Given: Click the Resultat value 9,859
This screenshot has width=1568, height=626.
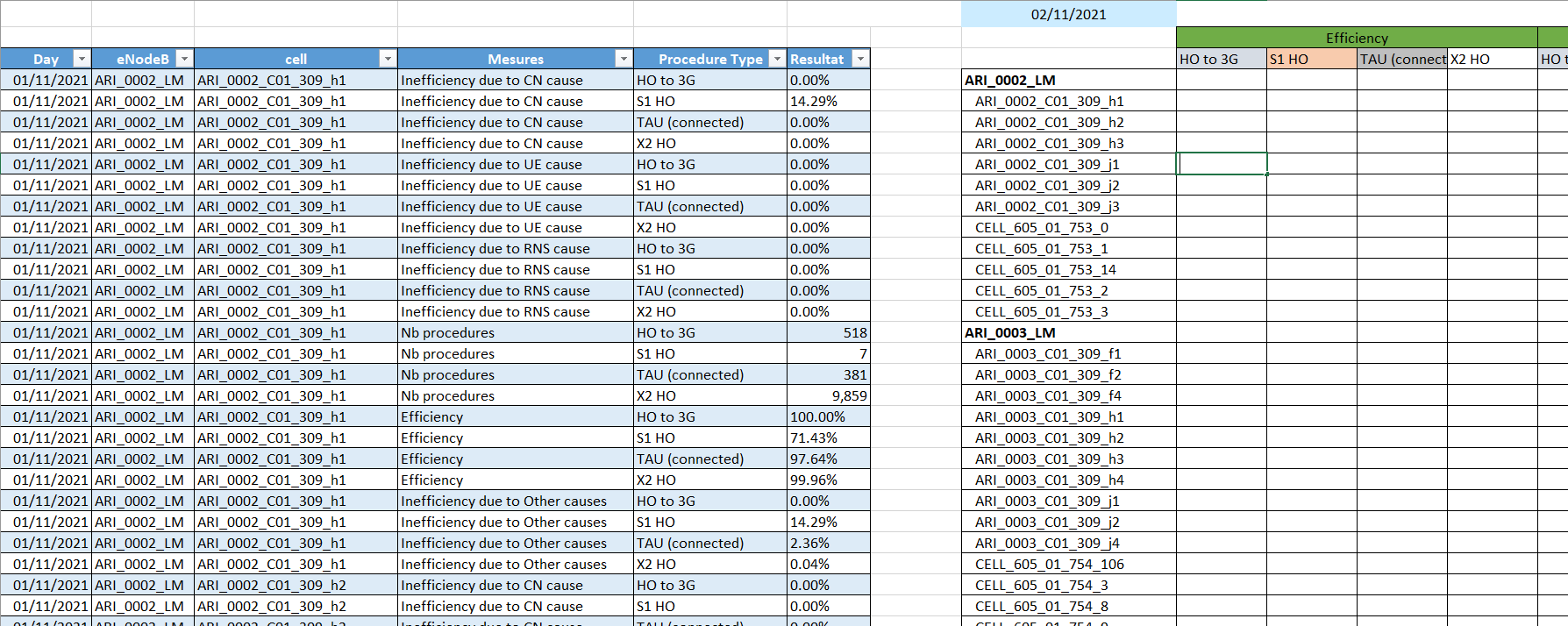Looking at the screenshot, I should point(829,395).
